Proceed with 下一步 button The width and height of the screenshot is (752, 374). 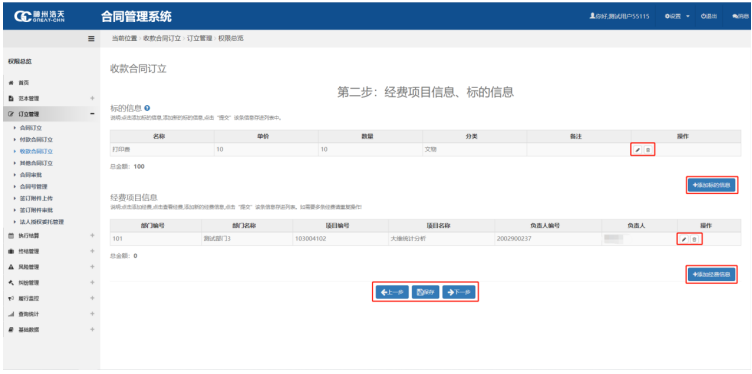(x=459, y=292)
